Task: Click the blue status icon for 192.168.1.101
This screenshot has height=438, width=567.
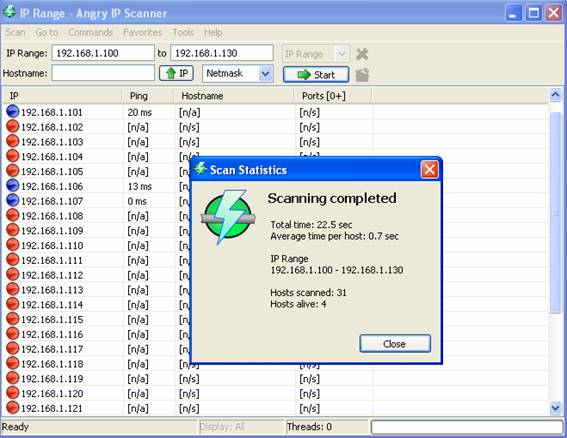Action: 13,111
